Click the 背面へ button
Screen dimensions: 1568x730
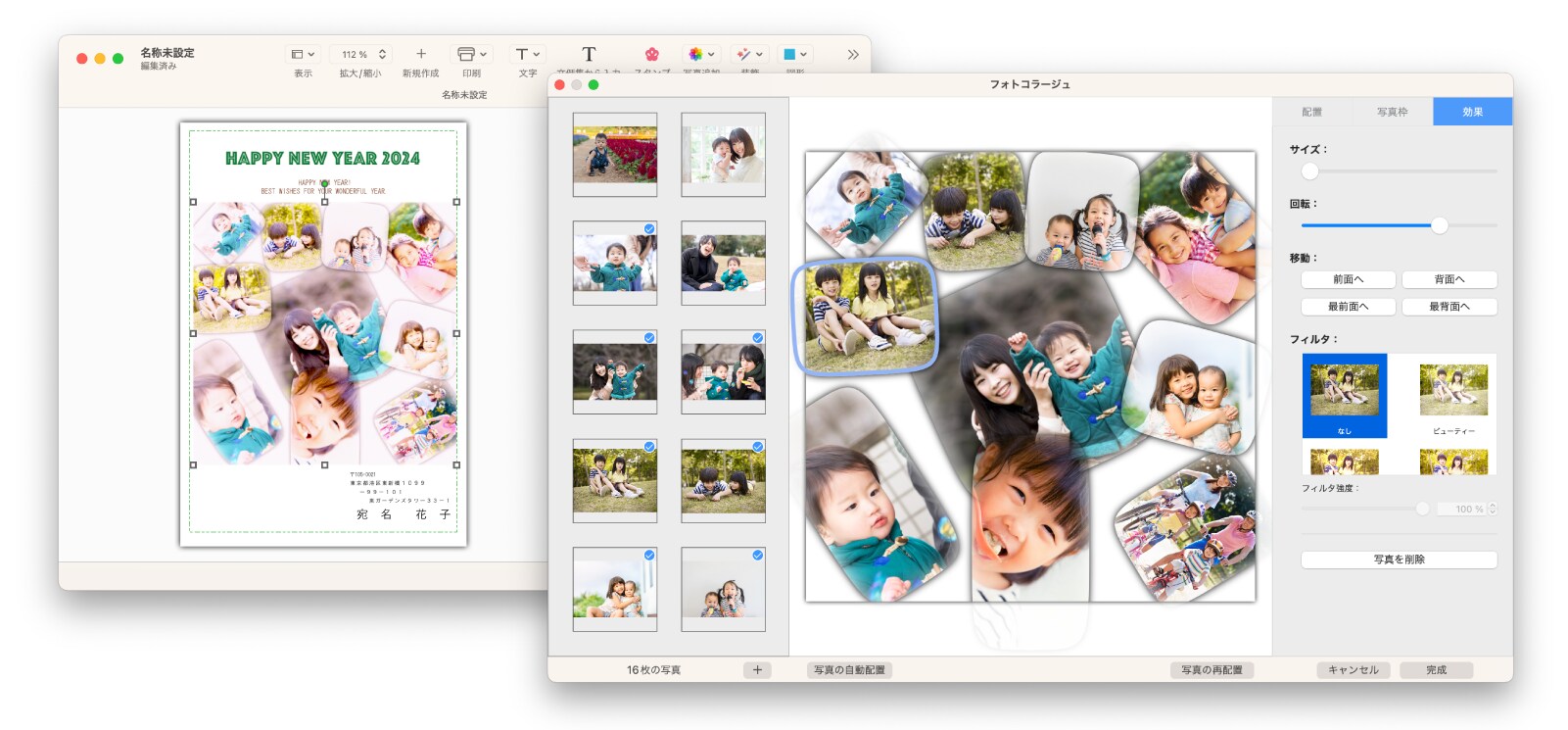pyautogui.click(x=1449, y=279)
